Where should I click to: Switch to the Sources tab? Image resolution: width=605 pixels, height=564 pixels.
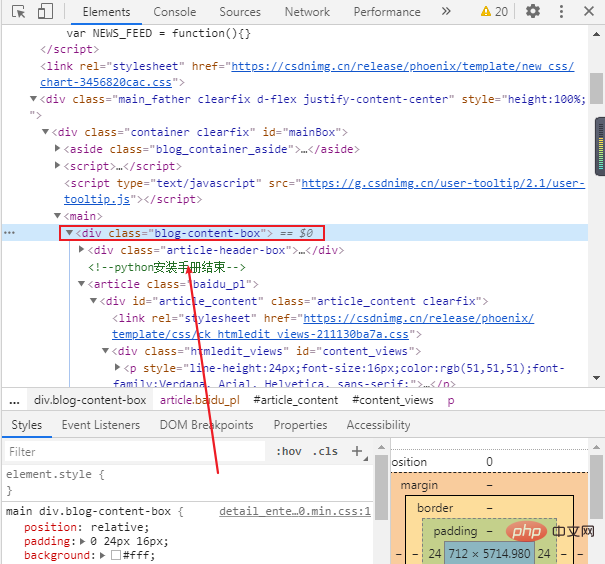tap(240, 12)
